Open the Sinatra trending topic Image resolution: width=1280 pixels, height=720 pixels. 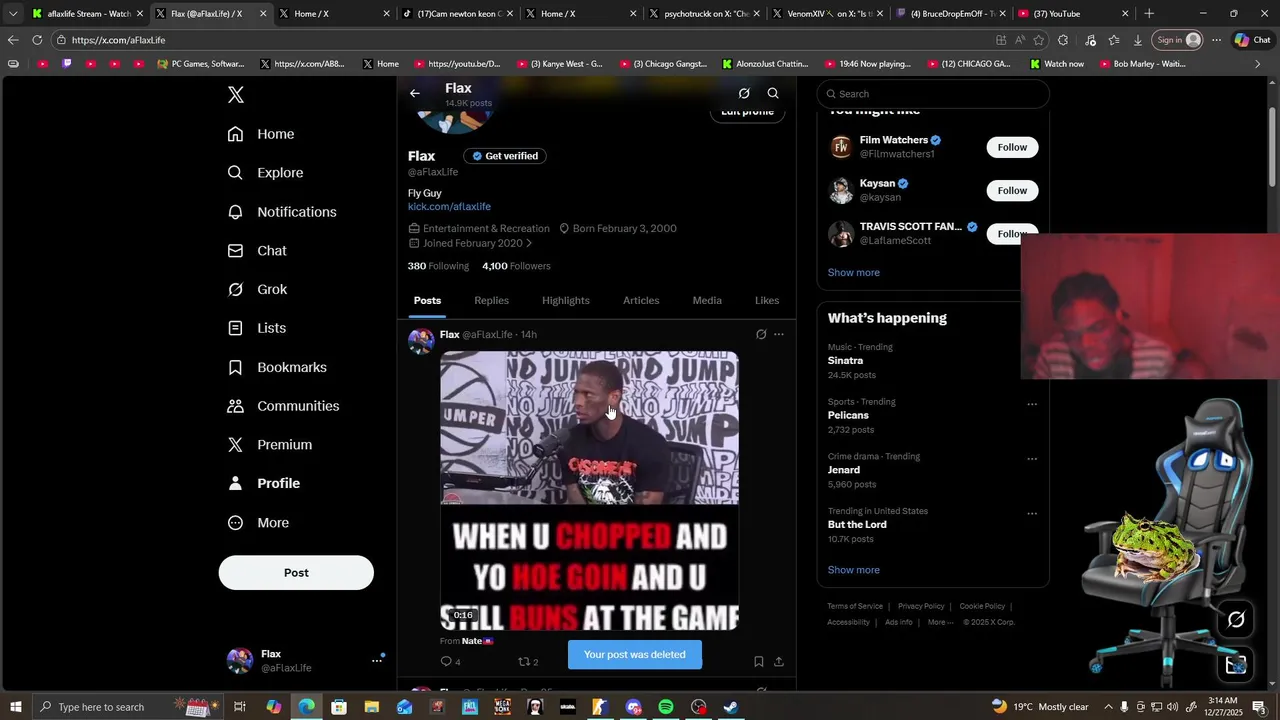point(845,361)
